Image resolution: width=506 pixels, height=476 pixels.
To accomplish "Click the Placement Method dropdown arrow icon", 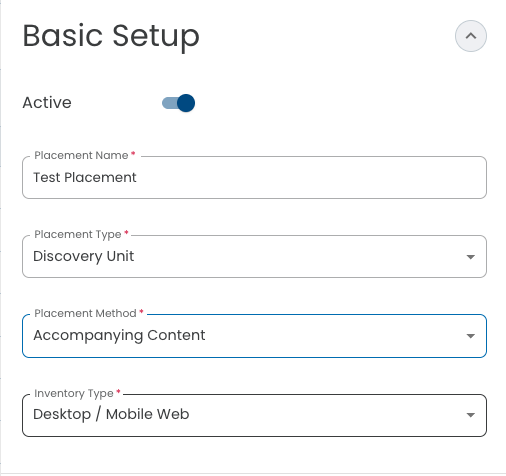I will click(x=470, y=336).
